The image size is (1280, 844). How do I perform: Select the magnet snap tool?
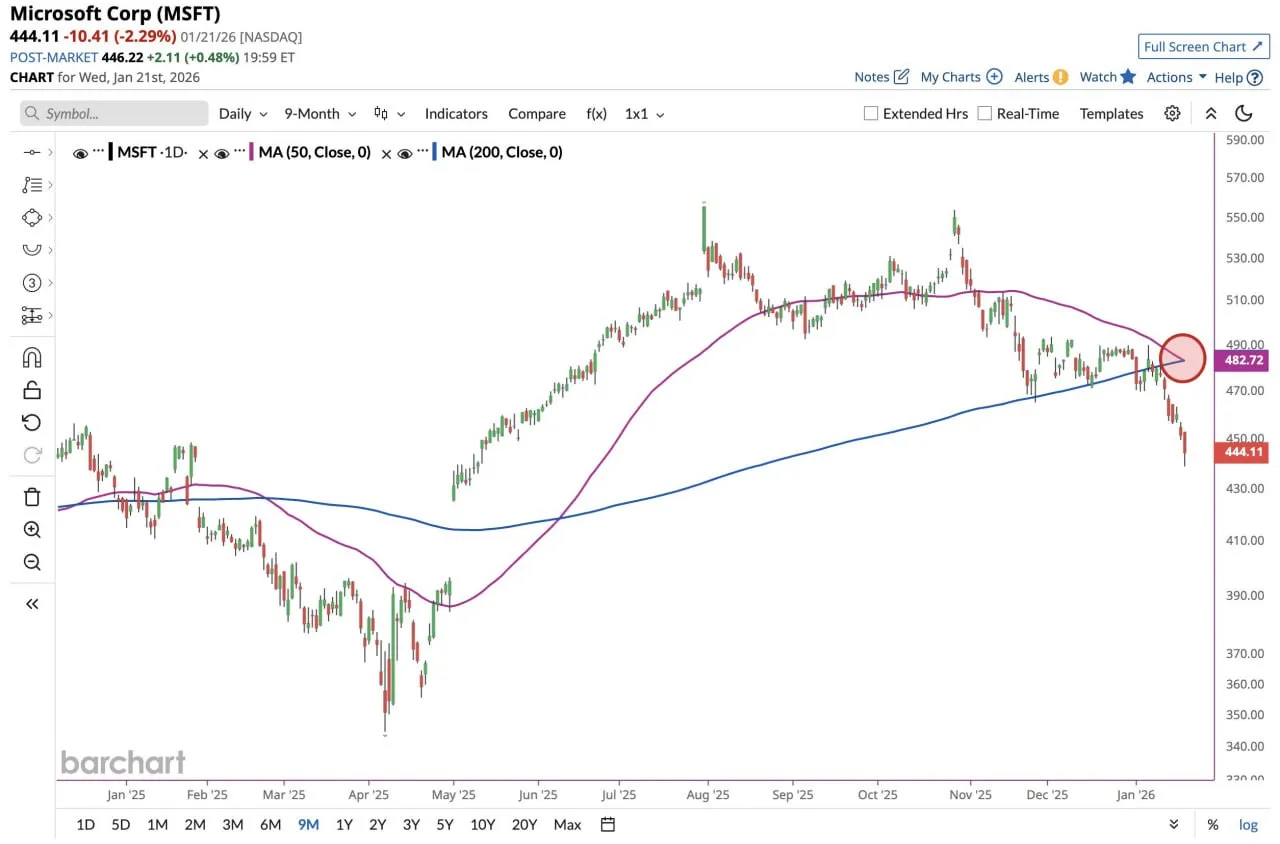(x=32, y=357)
